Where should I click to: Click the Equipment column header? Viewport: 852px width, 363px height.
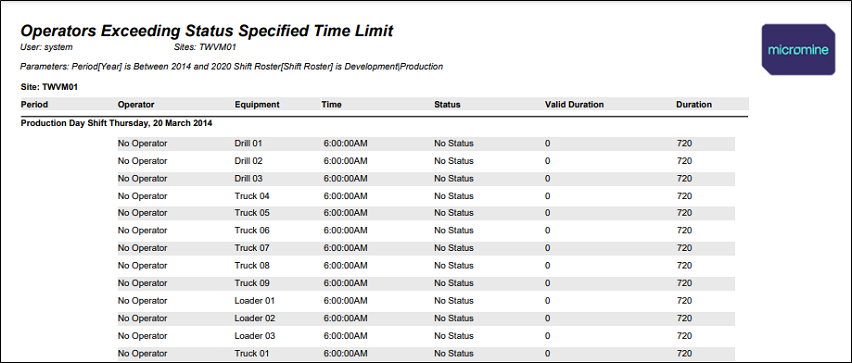click(257, 104)
